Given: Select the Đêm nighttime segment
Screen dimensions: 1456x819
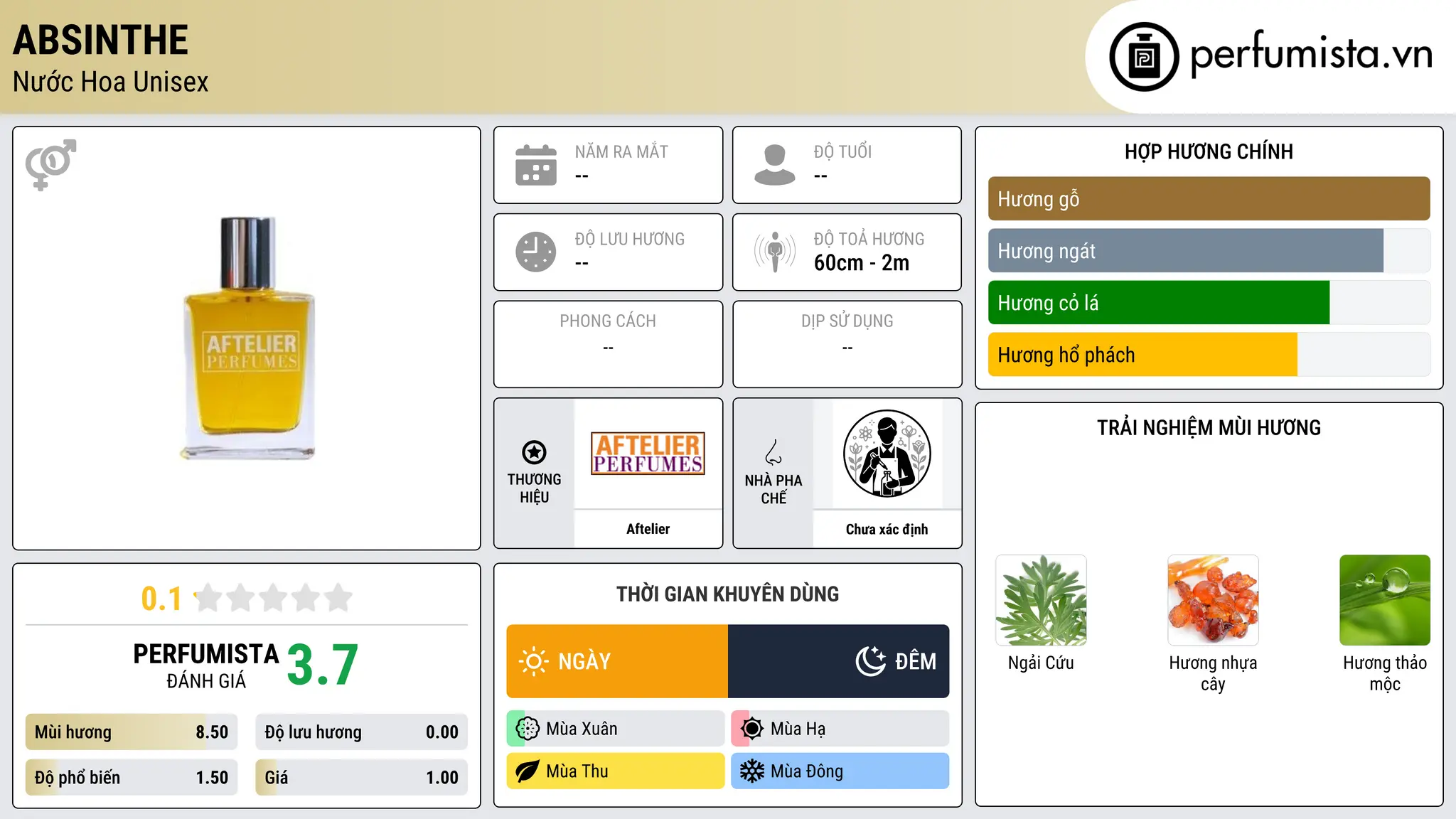Looking at the screenshot, I should (839, 661).
